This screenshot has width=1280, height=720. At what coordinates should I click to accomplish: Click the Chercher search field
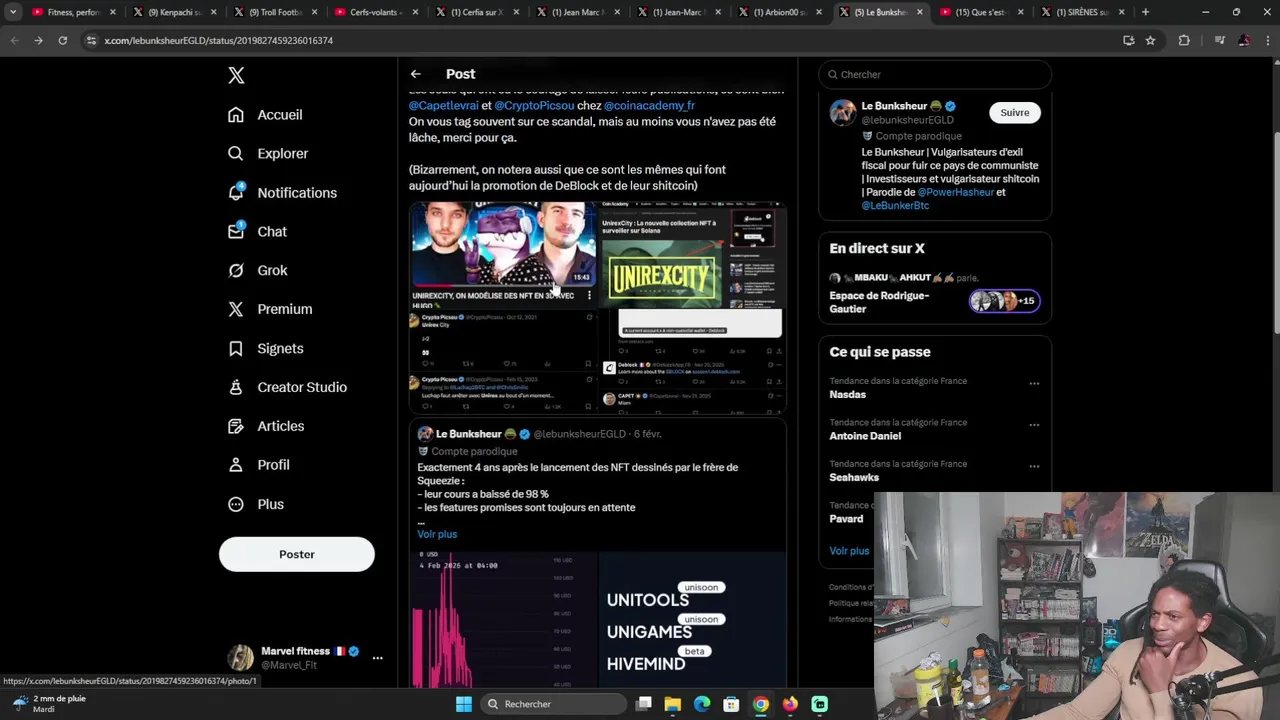pos(935,74)
